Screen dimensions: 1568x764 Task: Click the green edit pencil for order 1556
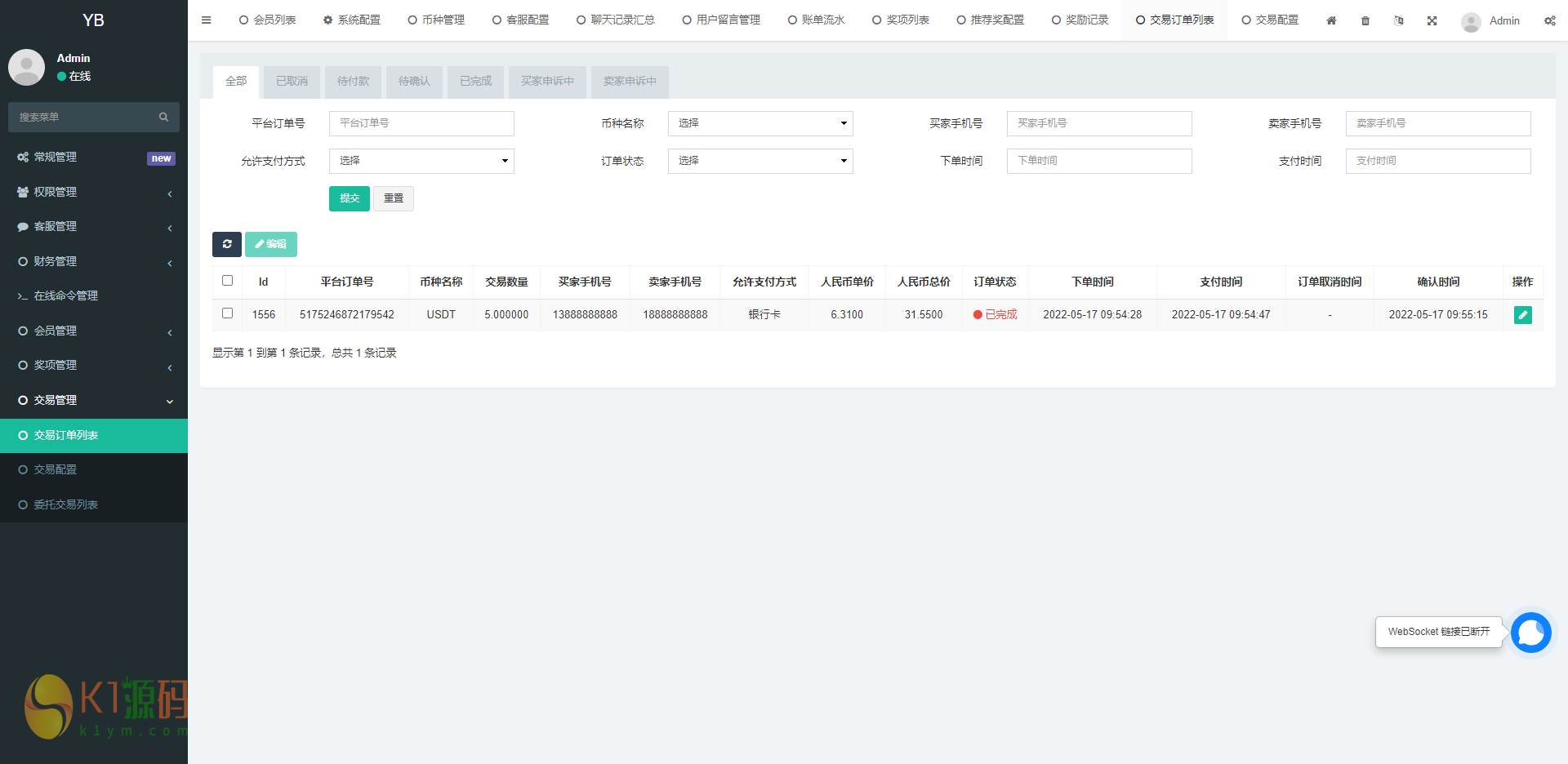coord(1522,314)
